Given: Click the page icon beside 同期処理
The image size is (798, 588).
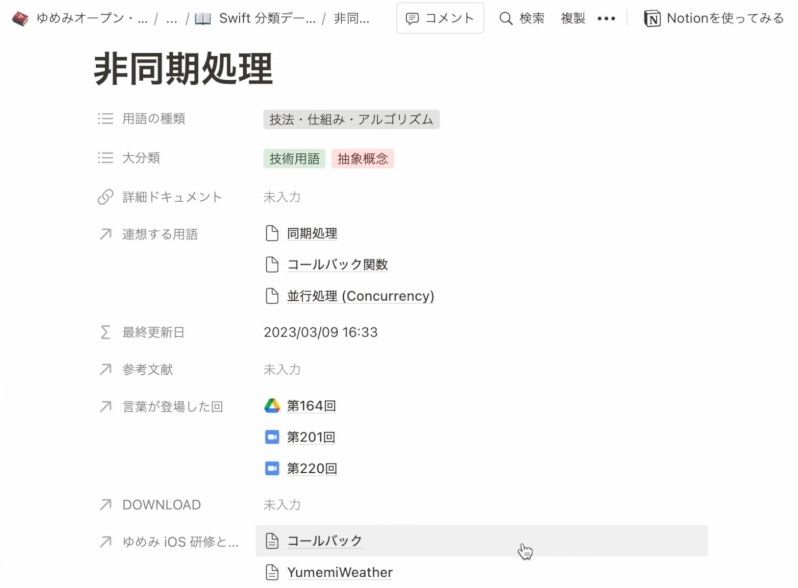Looking at the screenshot, I should pyautogui.click(x=272, y=233).
